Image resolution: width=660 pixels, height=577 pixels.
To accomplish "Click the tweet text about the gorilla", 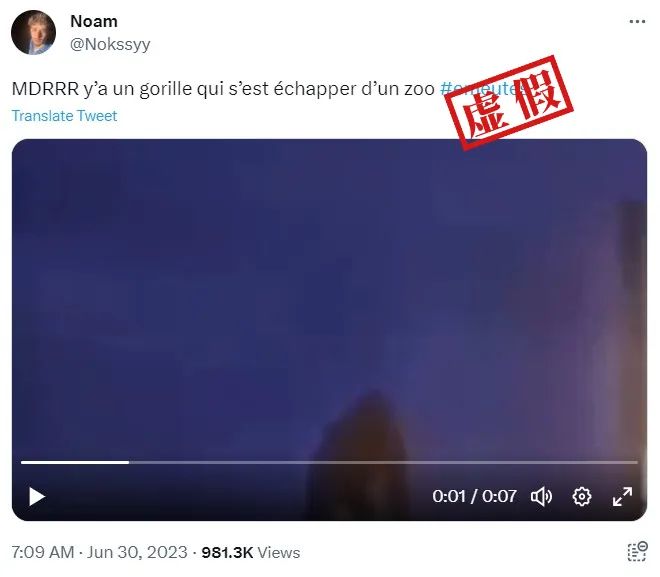I will pos(223,89).
